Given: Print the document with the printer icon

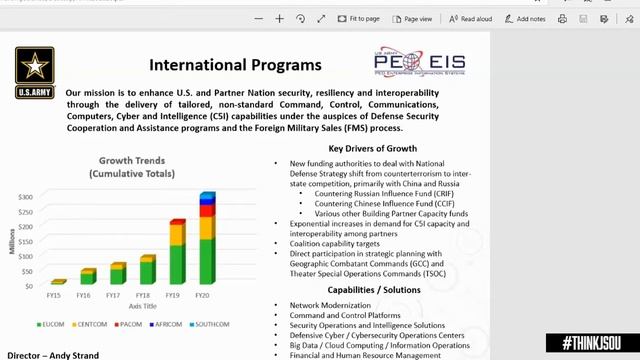Looking at the screenshot, I should pos(562,19).
